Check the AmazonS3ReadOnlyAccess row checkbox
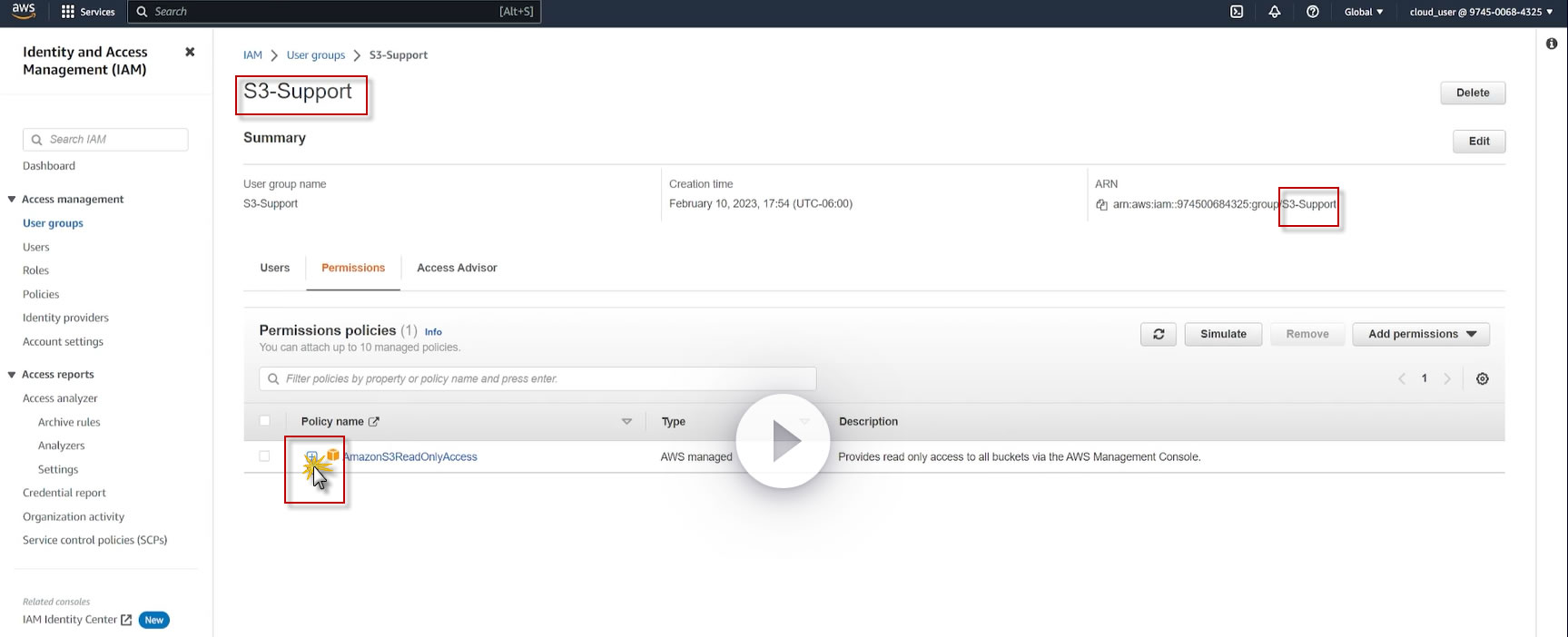 coord(264,456)
